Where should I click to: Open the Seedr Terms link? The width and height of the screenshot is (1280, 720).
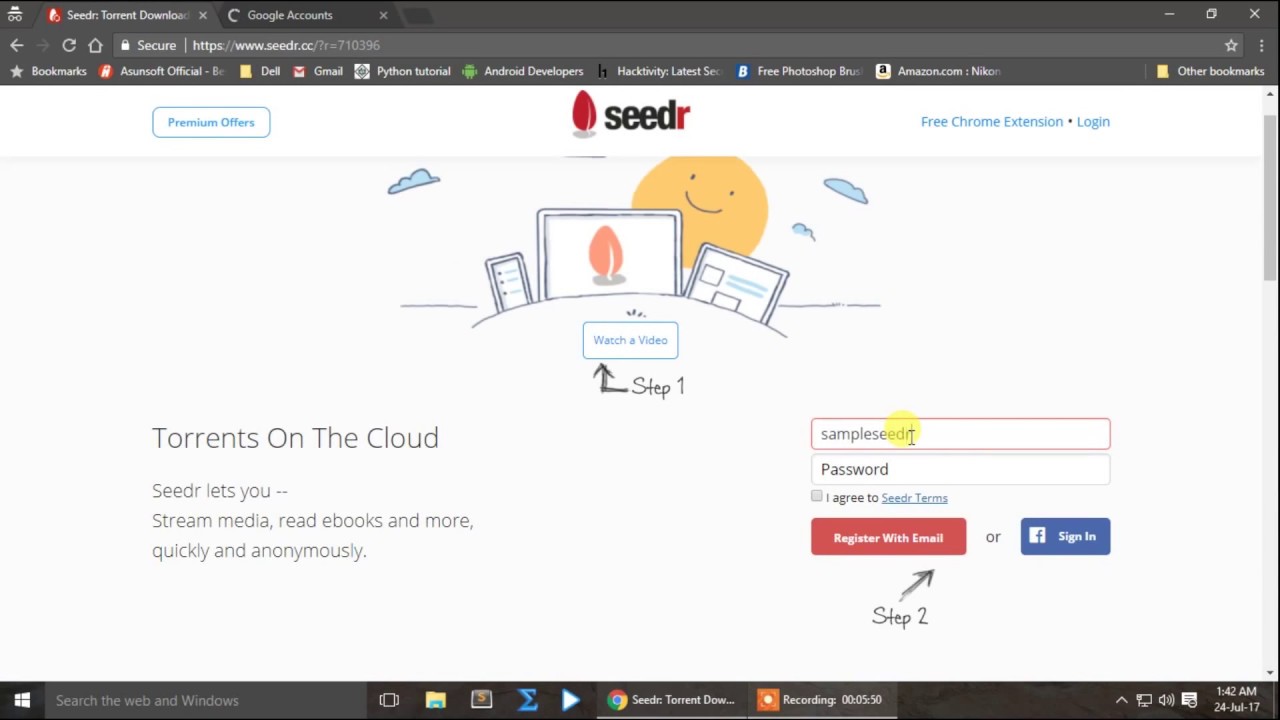914,497
